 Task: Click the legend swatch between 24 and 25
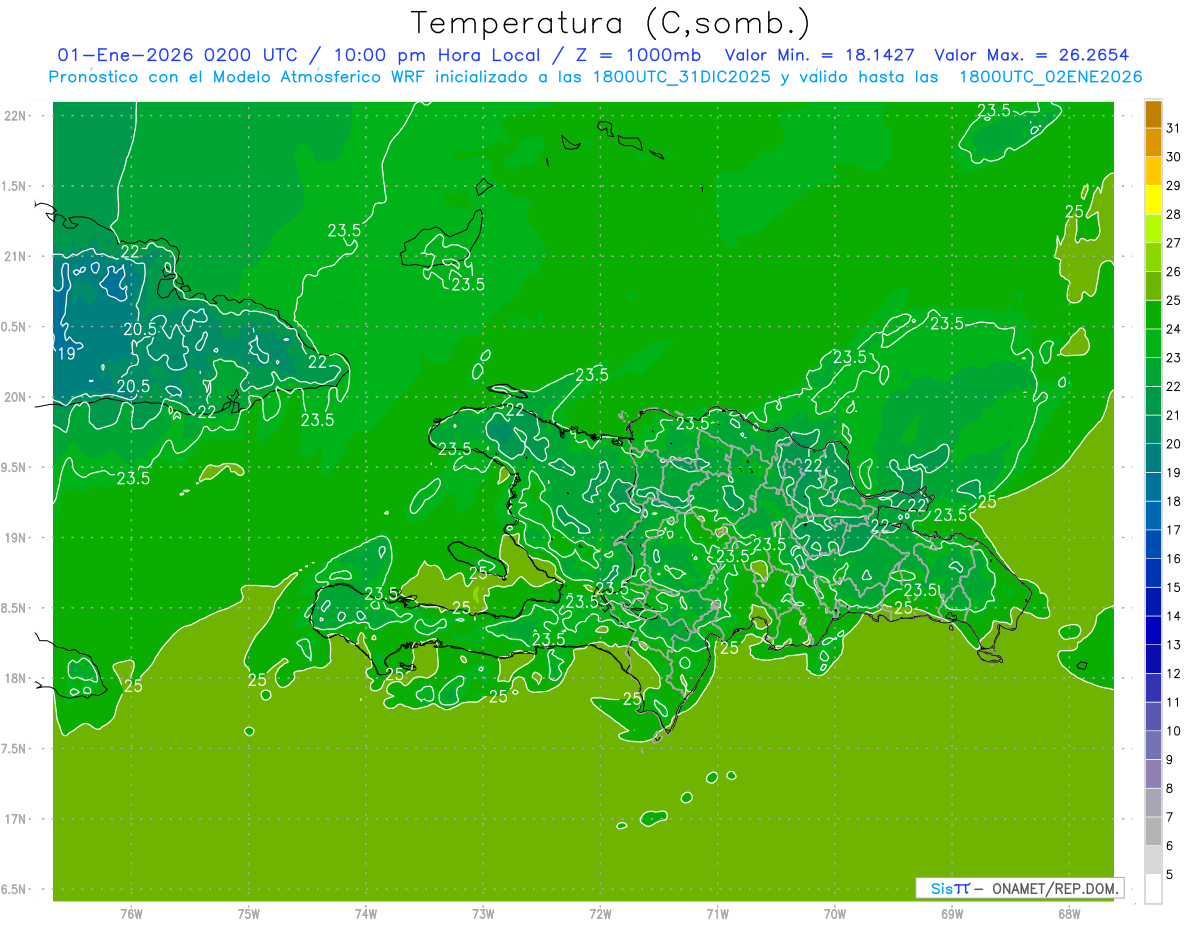1153,314
